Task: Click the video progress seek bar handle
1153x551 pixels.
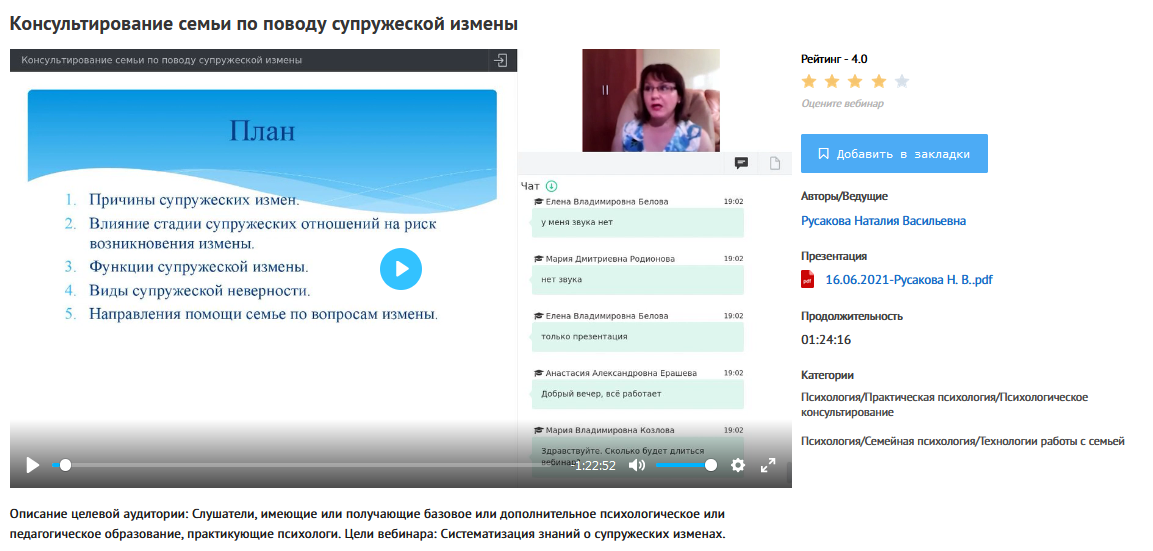Action: point(65,465)
